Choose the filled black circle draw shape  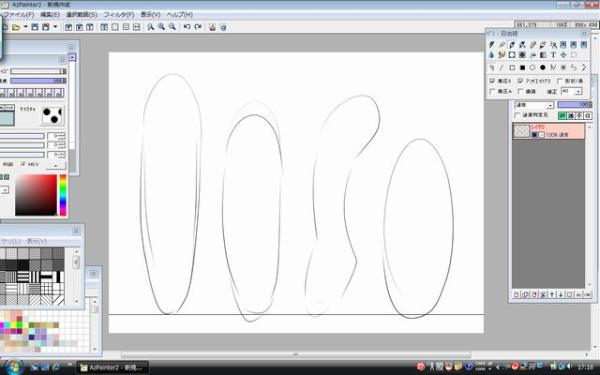[x=543, y=68]
